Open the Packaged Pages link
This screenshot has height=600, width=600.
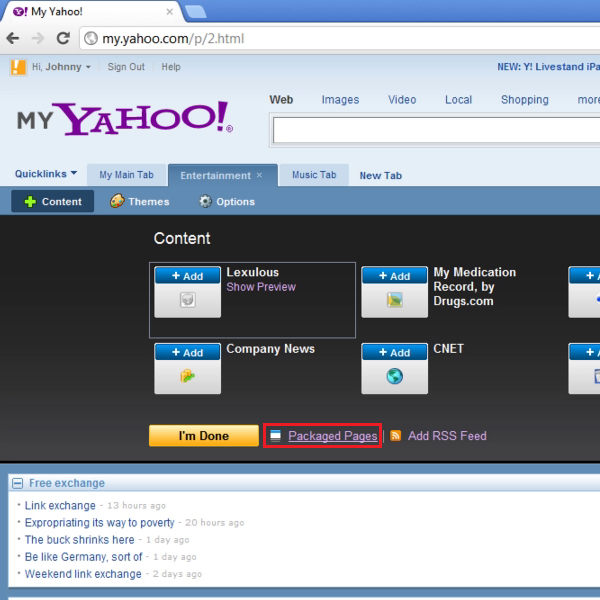pos(333,435)
